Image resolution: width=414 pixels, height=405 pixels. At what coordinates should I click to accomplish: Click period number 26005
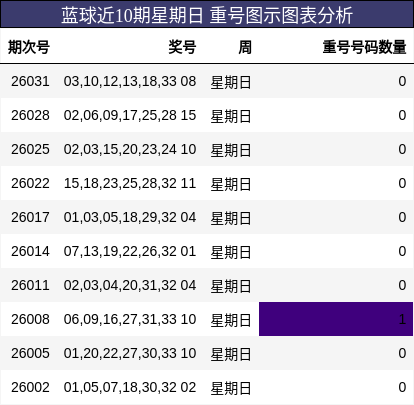[x=30, y=353]
